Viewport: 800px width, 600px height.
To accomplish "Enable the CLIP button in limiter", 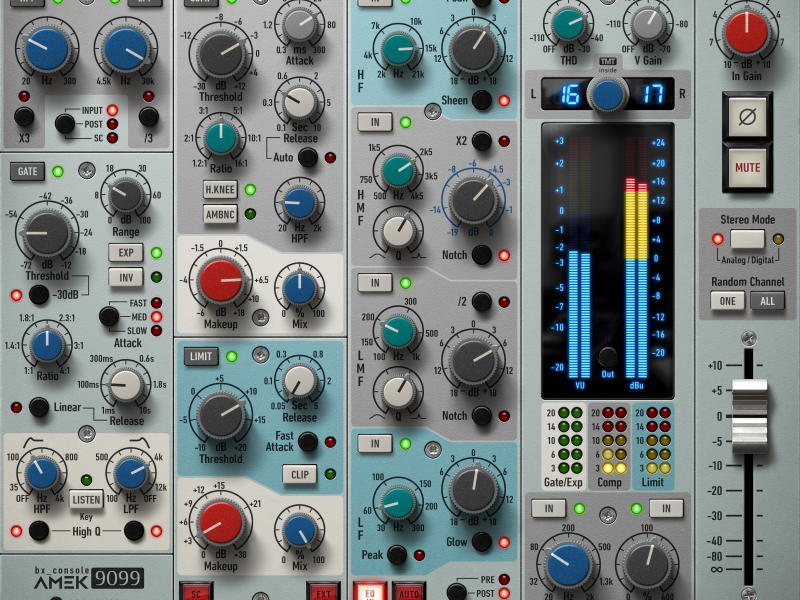I will [299, 474].
